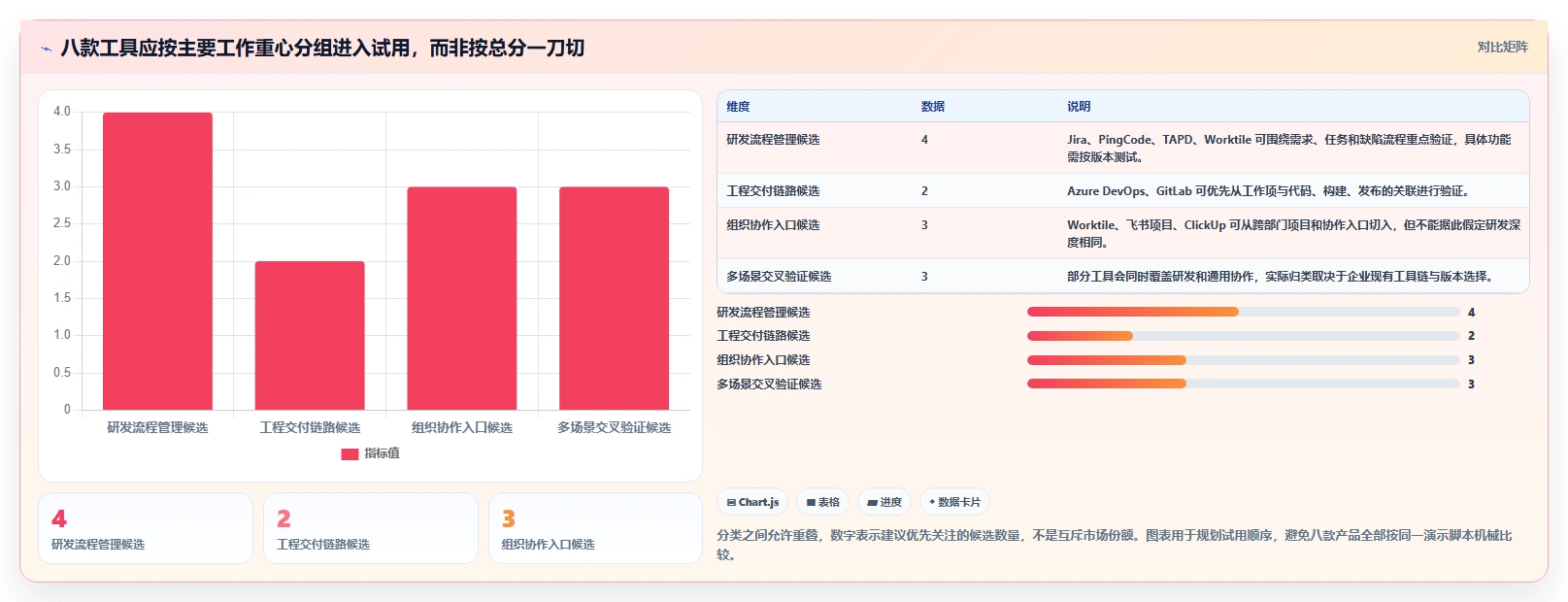Viewport: 1568px width, 602px height.
Task: Toggle the 指标值 legend label text
Action: [x=382, y=453]
